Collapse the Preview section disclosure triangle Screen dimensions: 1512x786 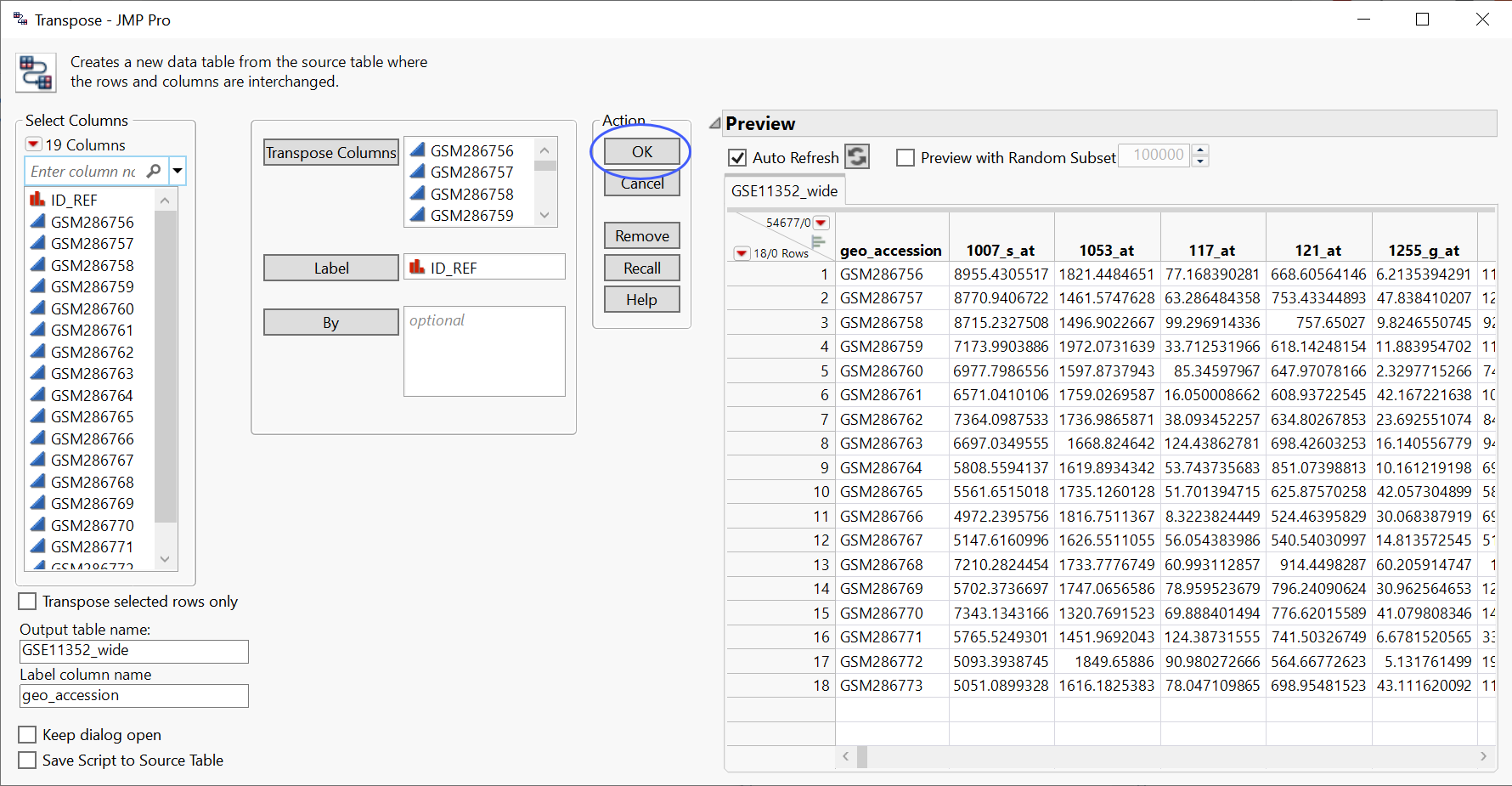coord(715,124)
